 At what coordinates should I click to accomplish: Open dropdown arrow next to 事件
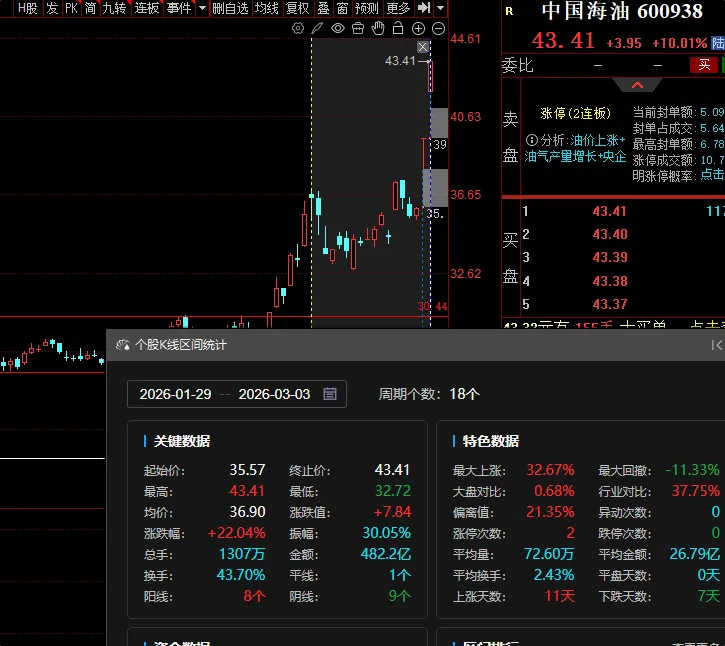tap(202, 8)
